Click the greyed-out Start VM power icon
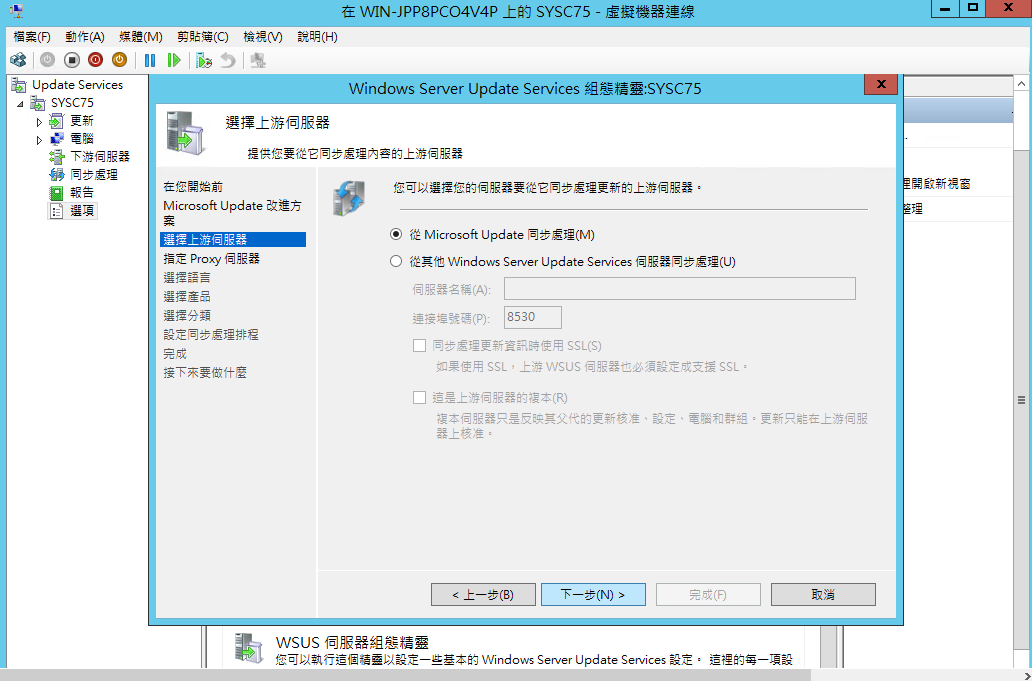Image resolution: width=1032 pixels, height=681 pixels. tap(47, 61)
